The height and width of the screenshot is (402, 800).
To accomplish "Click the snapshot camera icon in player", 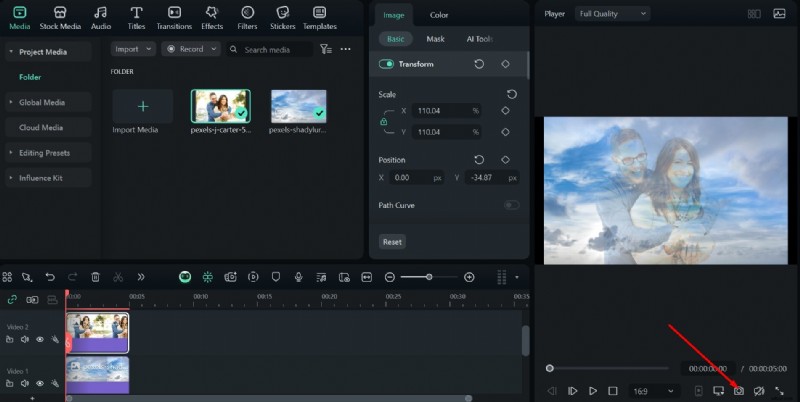I will click(739, 391).
